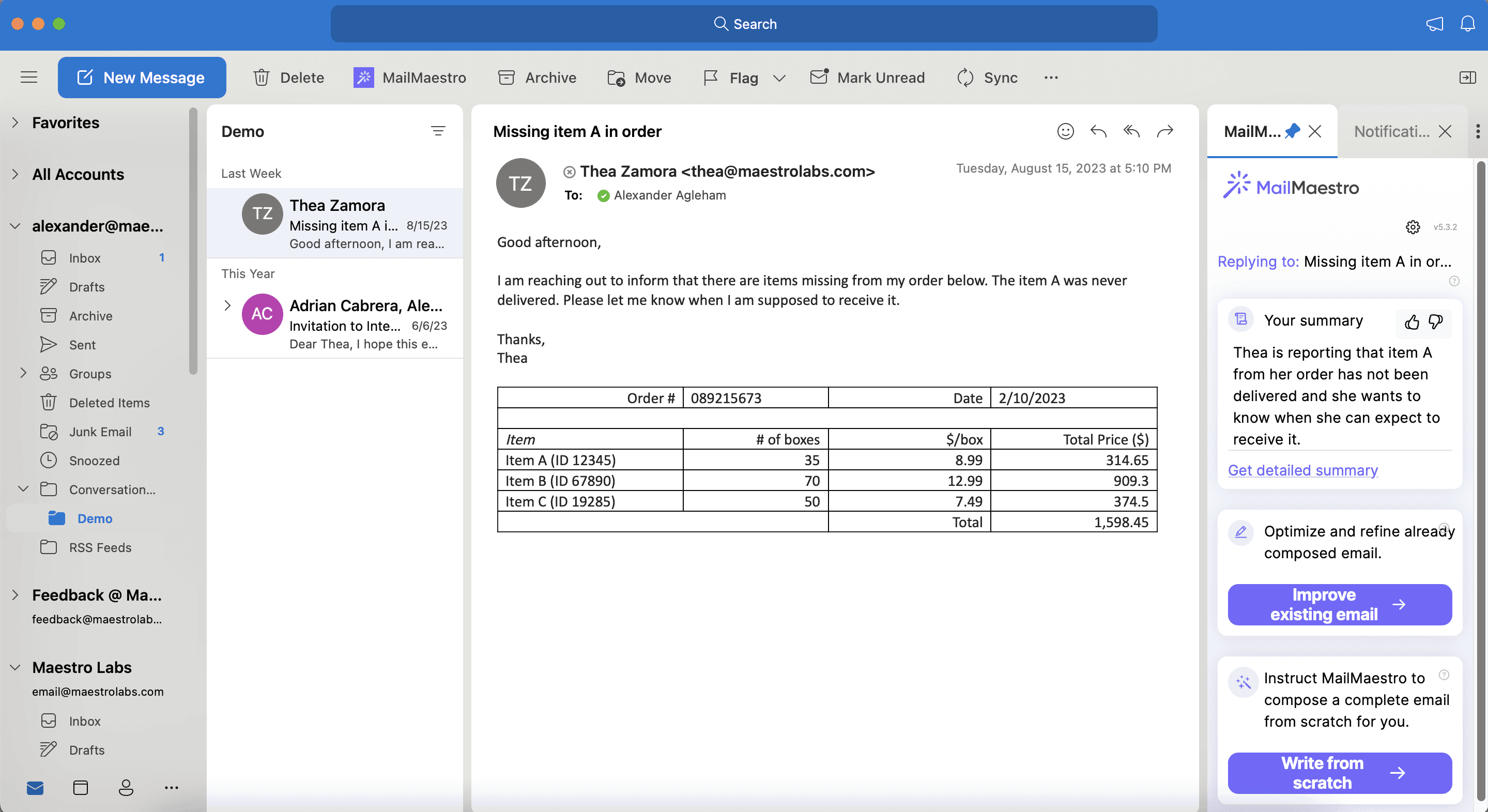Give thumbs up on the summary
The height and width of the screenshot is (812, 1488).
point(1411,321)
